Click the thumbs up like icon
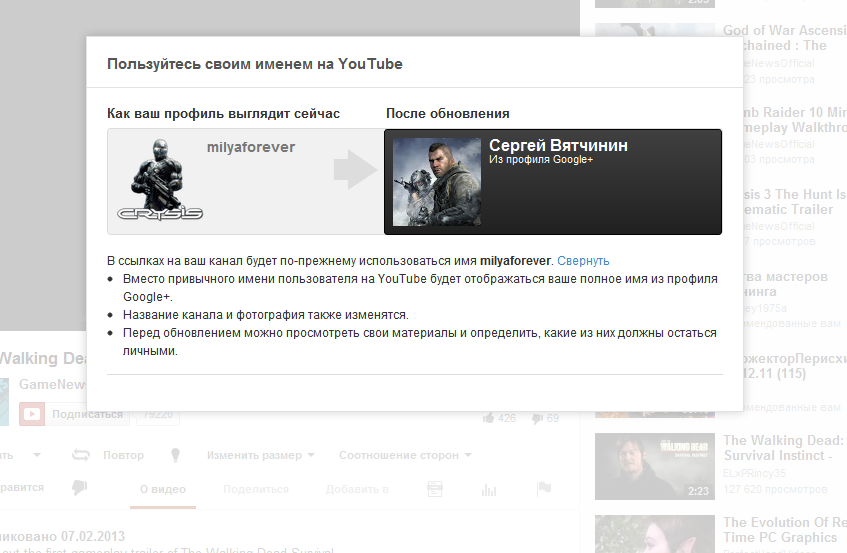The height and width of the screenshot is (553, 847). [x=488, y=418]
